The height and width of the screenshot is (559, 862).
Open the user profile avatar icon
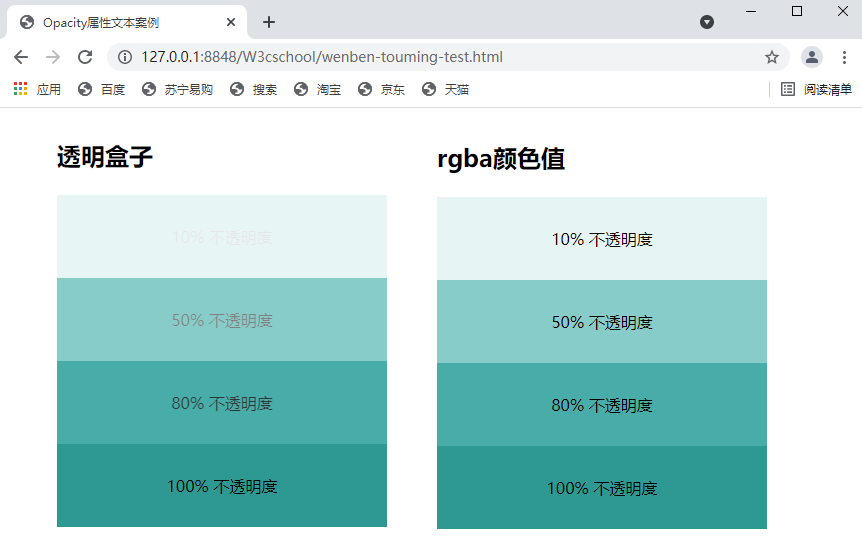coord(812,57)
